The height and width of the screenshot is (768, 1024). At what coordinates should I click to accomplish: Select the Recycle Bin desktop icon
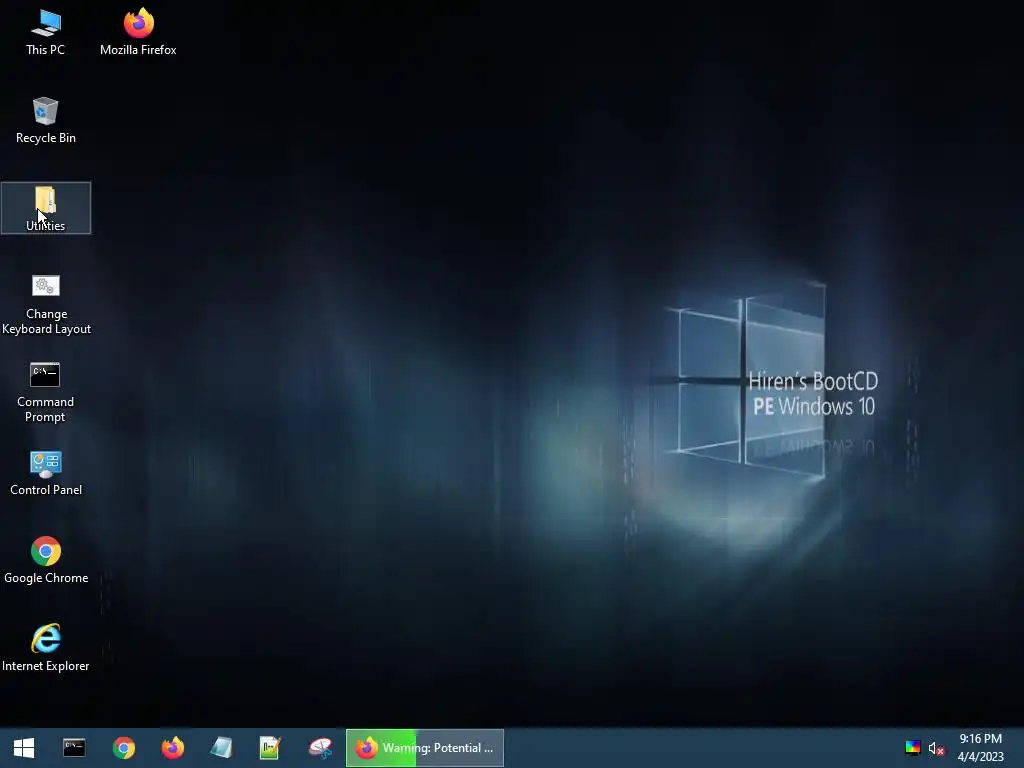[46, 120]
